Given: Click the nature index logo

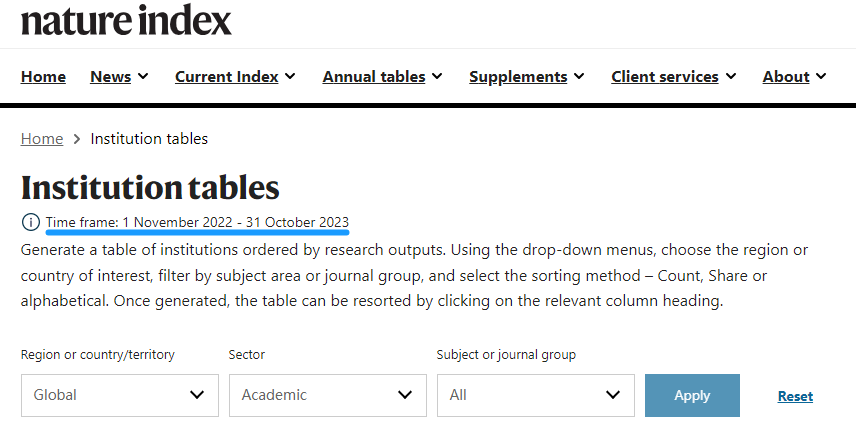Looking at the screenshot, I should tap(126, 20).
